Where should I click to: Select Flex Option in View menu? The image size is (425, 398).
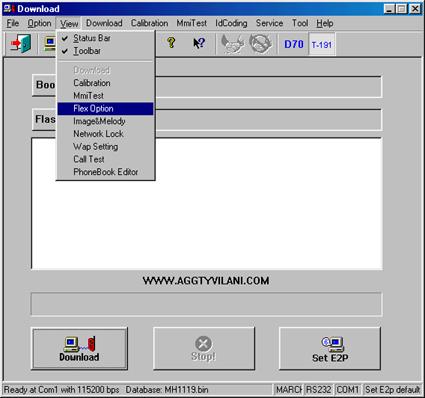[105, 109]
